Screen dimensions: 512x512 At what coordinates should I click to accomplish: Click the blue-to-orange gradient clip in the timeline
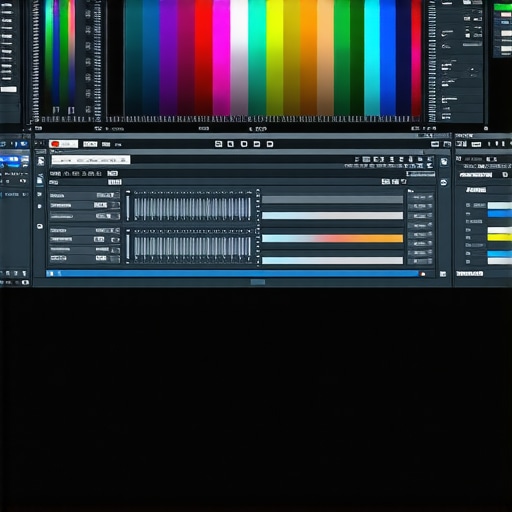tap(332, 238)
